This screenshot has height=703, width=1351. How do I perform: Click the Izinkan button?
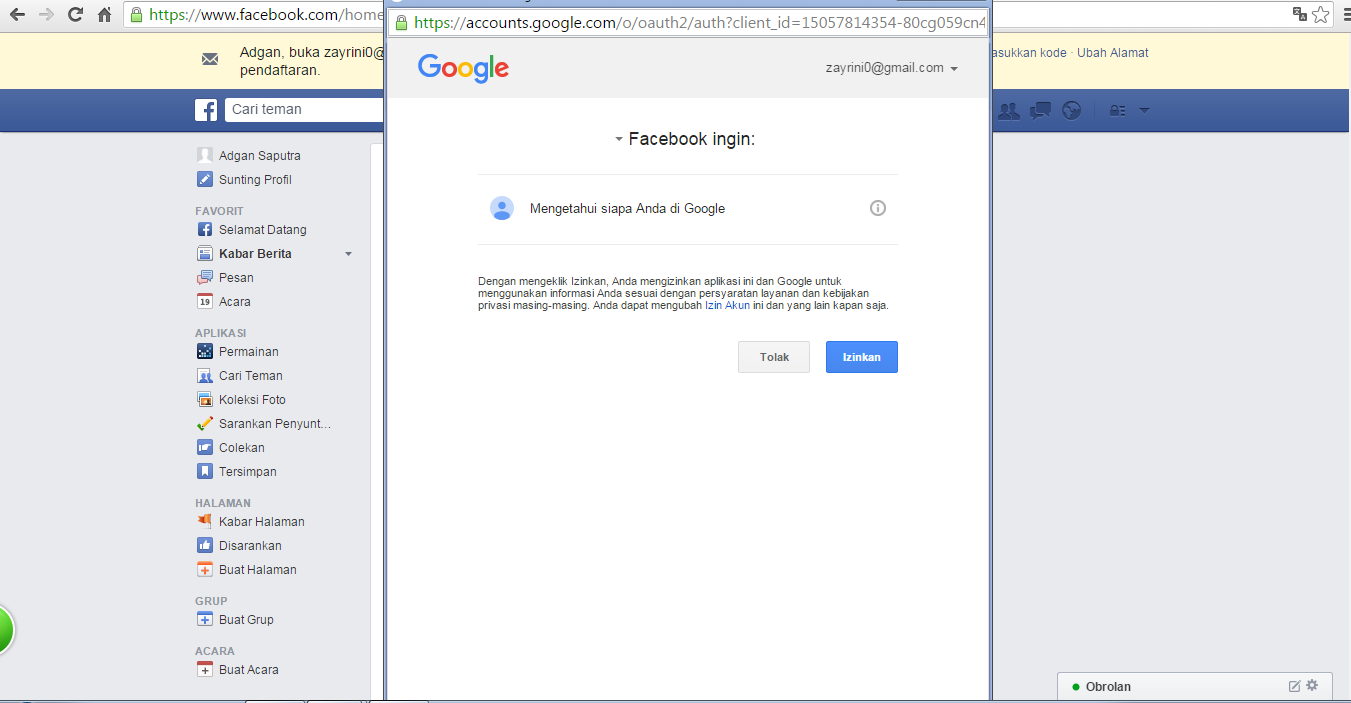pyautogui.click(x=862, y=357)
